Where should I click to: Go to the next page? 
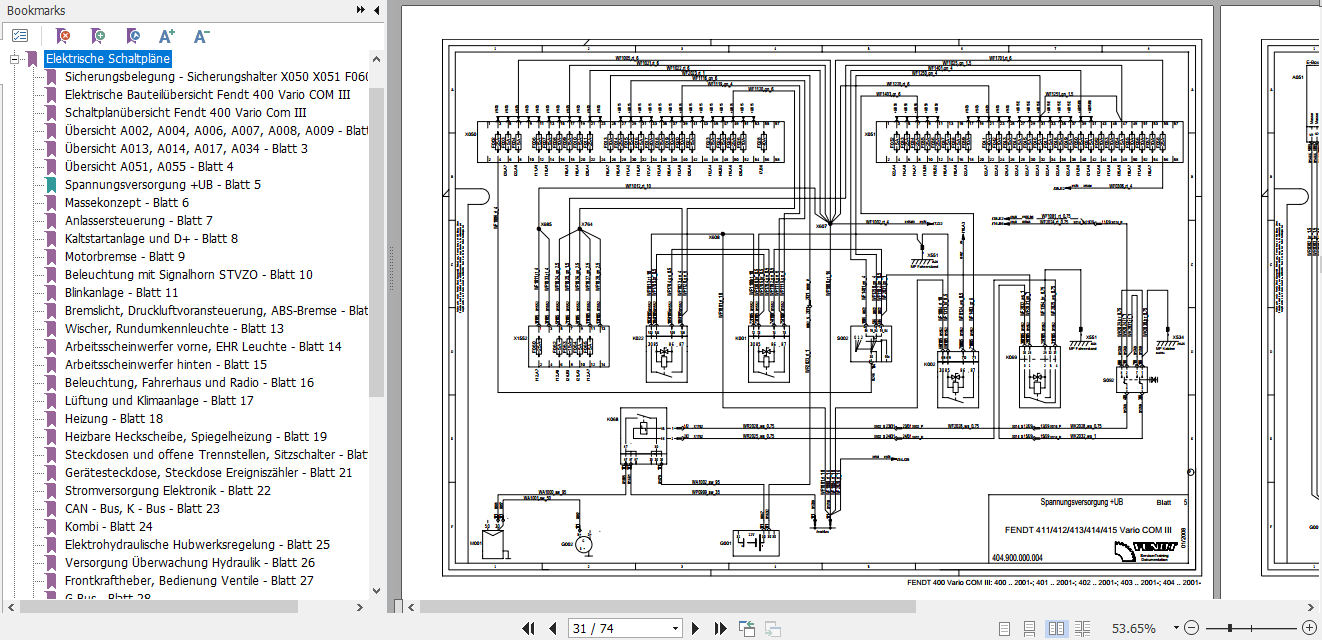tap(696, 628)
